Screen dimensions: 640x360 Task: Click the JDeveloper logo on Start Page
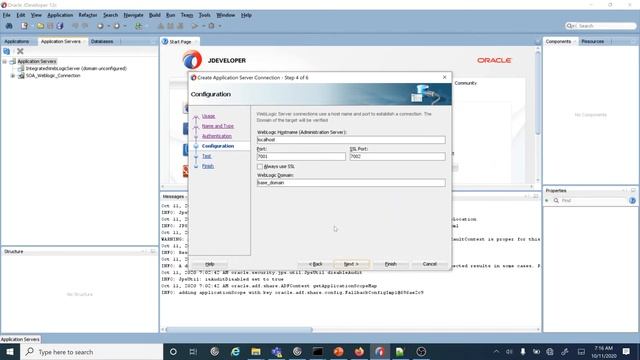(x=192, y=60)
